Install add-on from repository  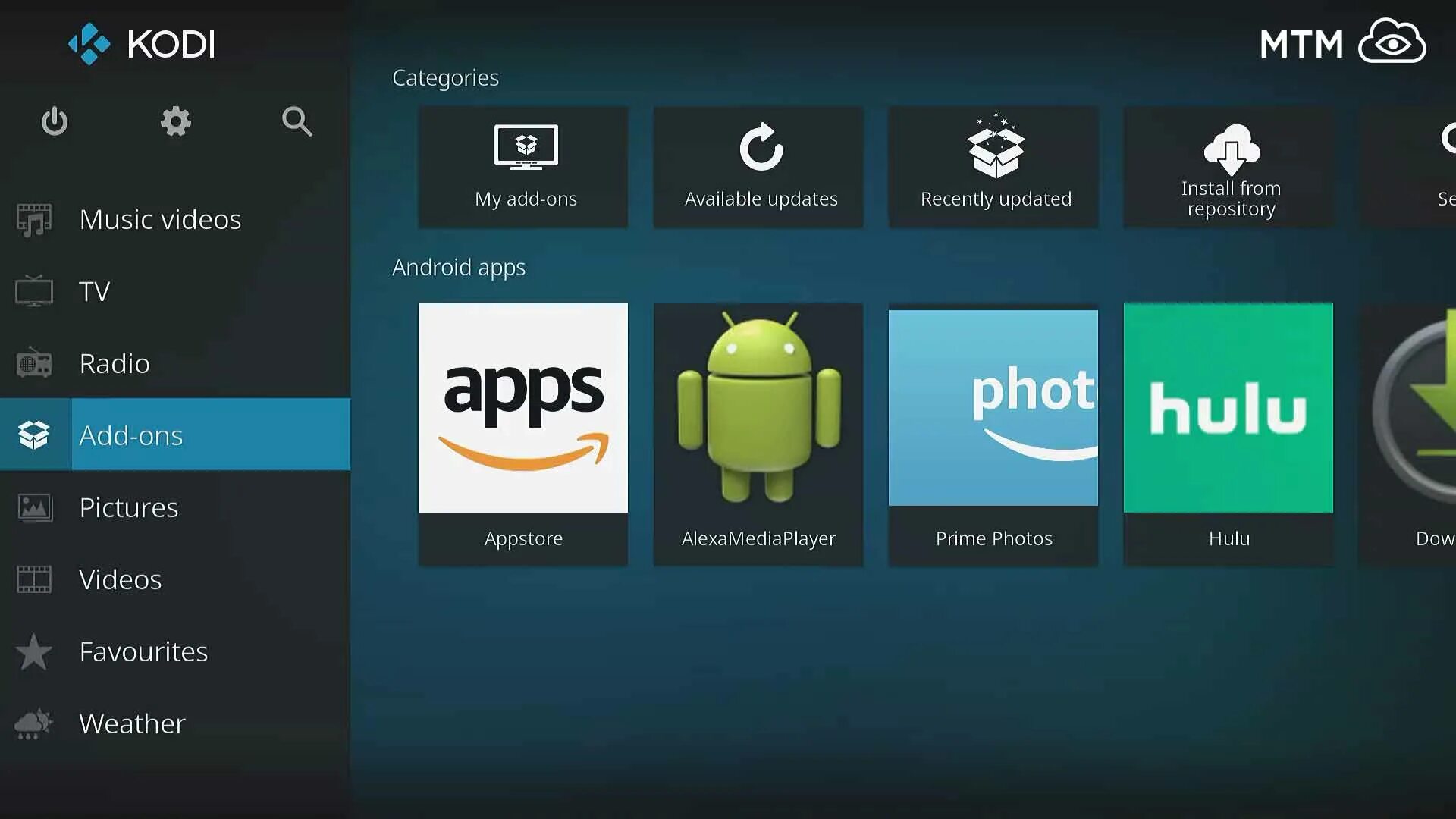(x=1231, y=166)
